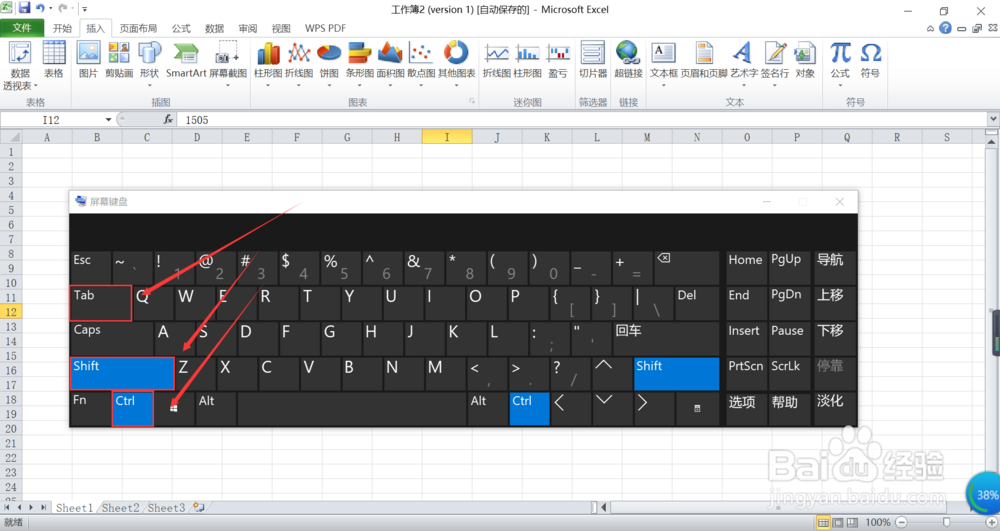Insert a 切片器 slicer
Viewport: 1000px width, 531px height.
point(592,61)
